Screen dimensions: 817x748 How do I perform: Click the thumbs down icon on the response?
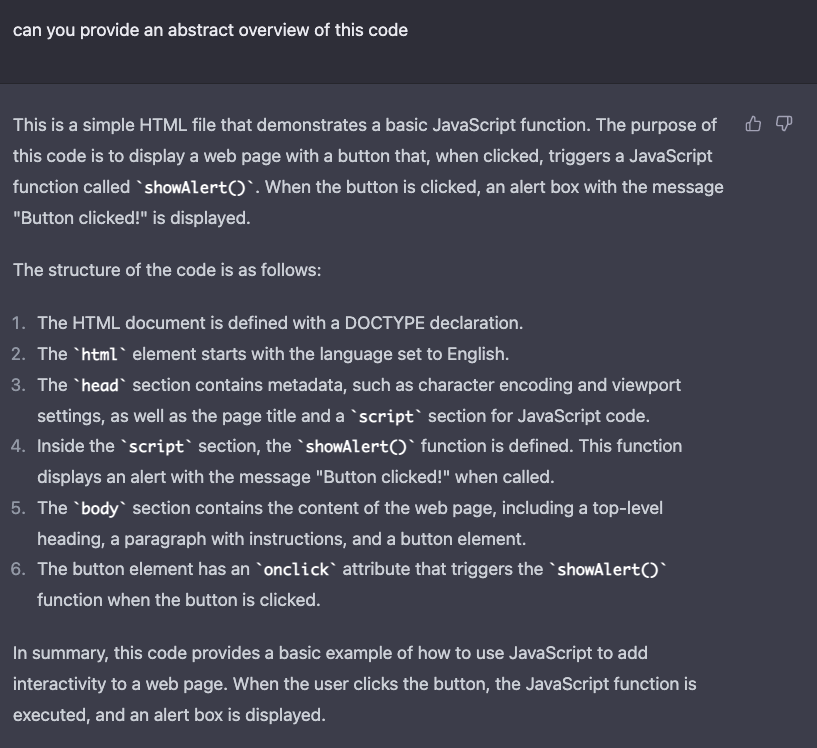(x=784, y=124)
